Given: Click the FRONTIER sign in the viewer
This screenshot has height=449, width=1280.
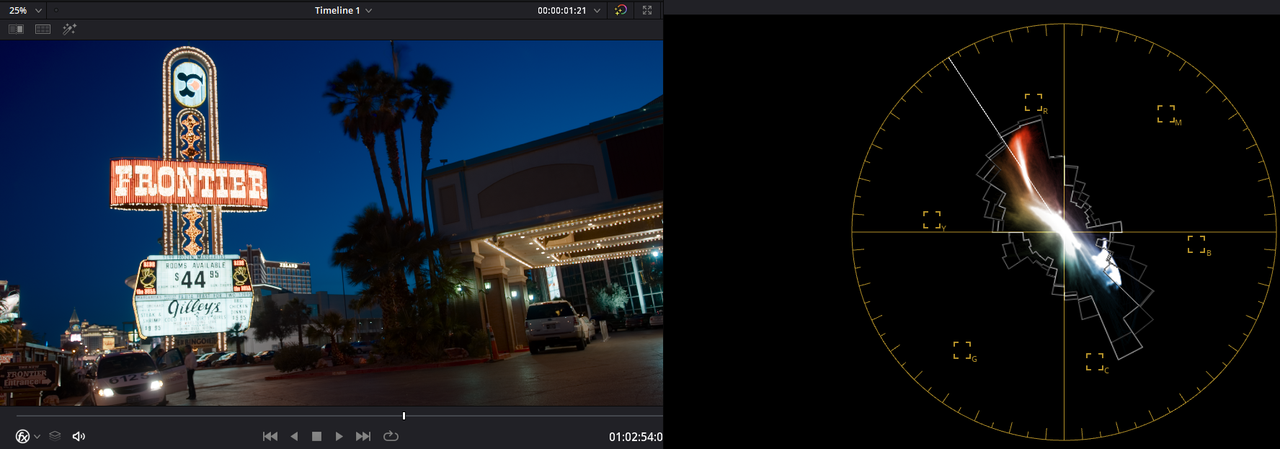Looking at the screenshot, I should tap(189, 184).
